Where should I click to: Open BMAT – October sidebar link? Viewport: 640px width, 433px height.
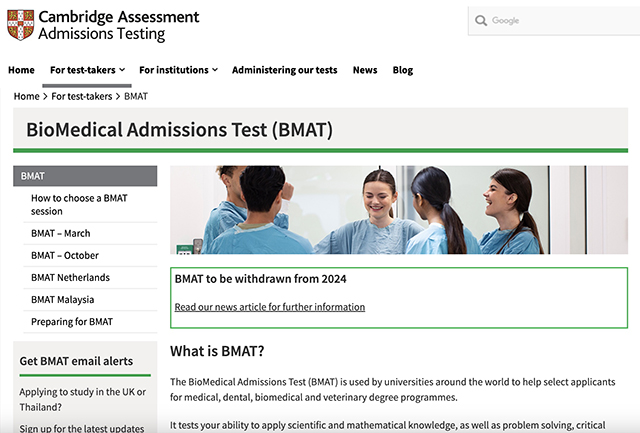pos(64,255)
